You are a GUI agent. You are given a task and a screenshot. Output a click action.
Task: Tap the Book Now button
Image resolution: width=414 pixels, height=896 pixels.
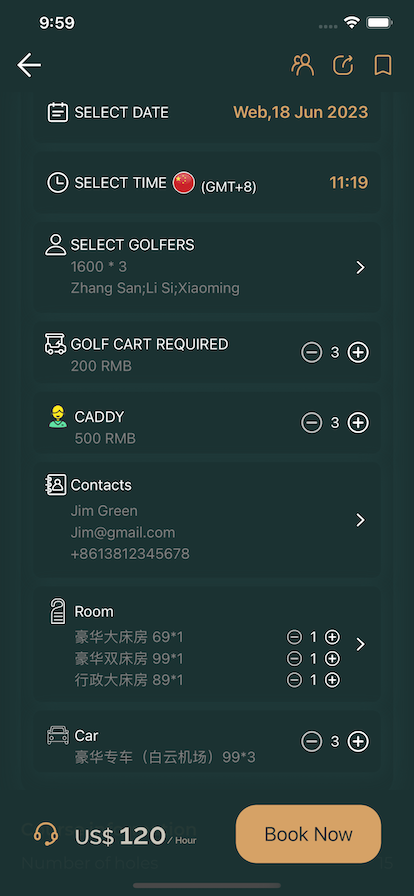click(x=308, y=834)
